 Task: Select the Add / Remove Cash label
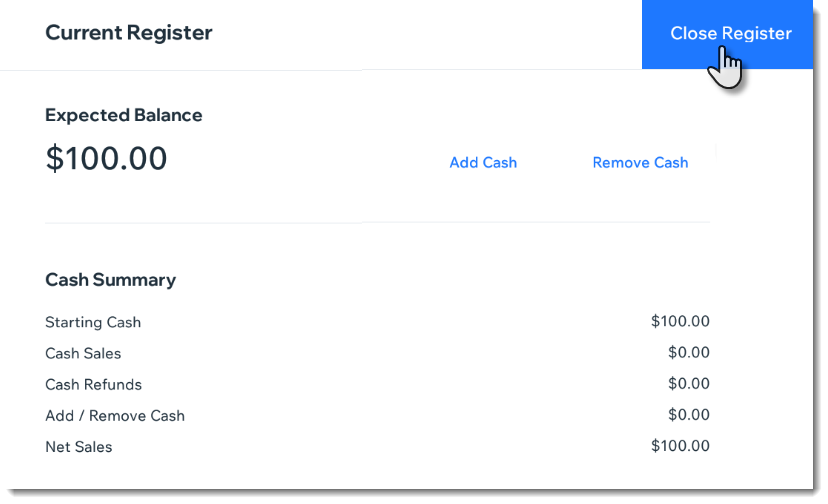point(115,416)
